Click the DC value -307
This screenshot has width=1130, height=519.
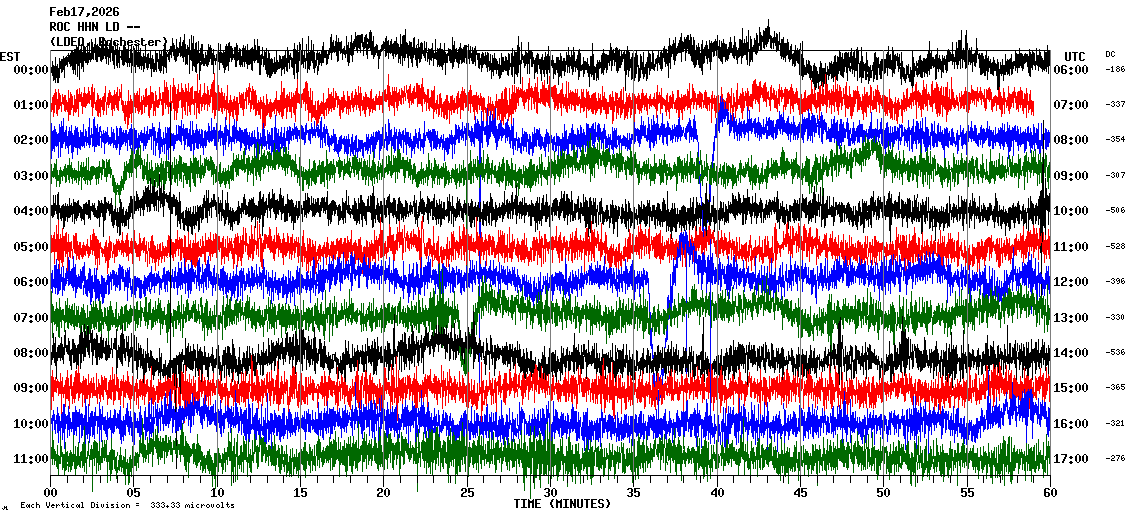[x=1115, y=175]
